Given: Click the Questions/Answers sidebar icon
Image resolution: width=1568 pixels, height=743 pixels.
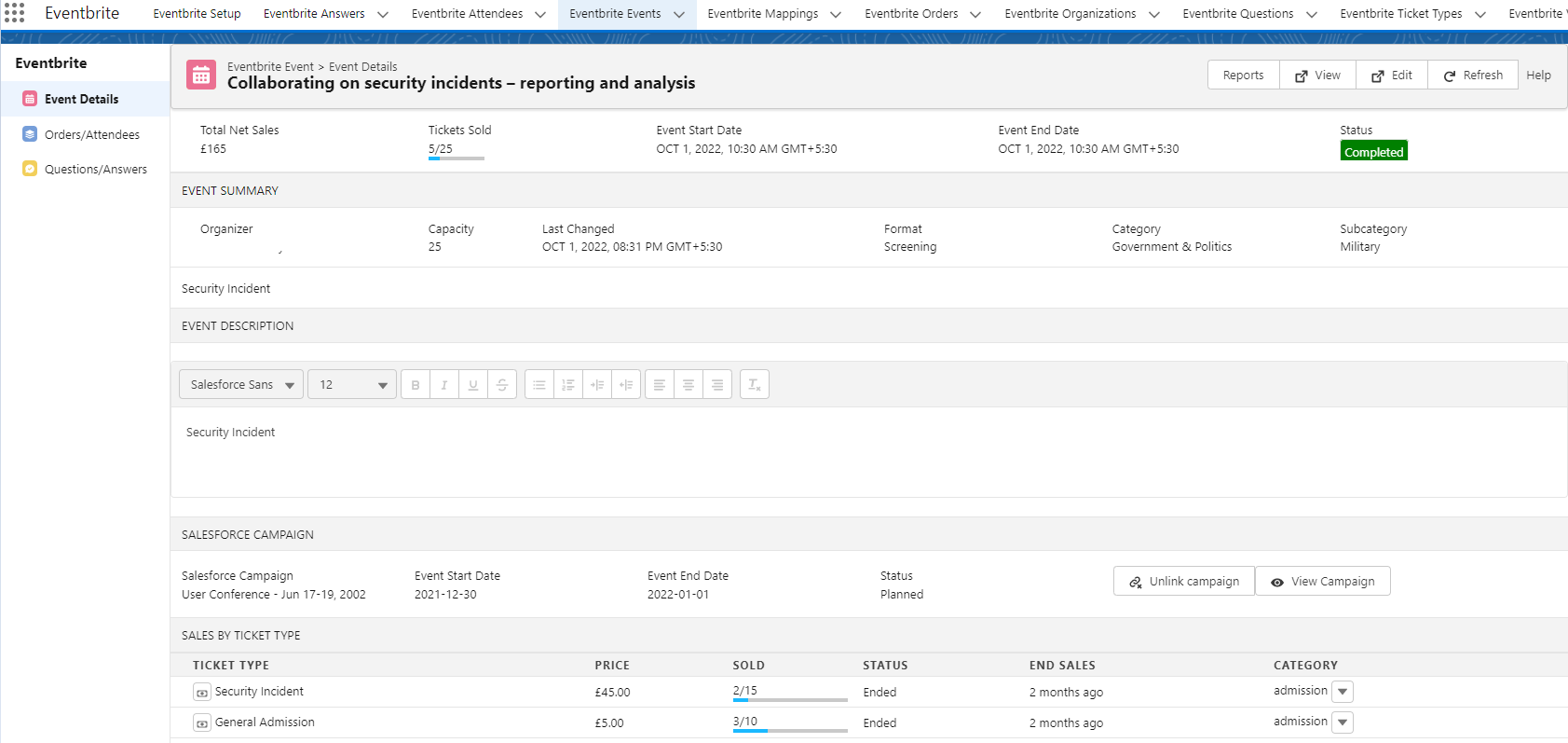Looking at the screenshot, I should [x=30, y=169].
